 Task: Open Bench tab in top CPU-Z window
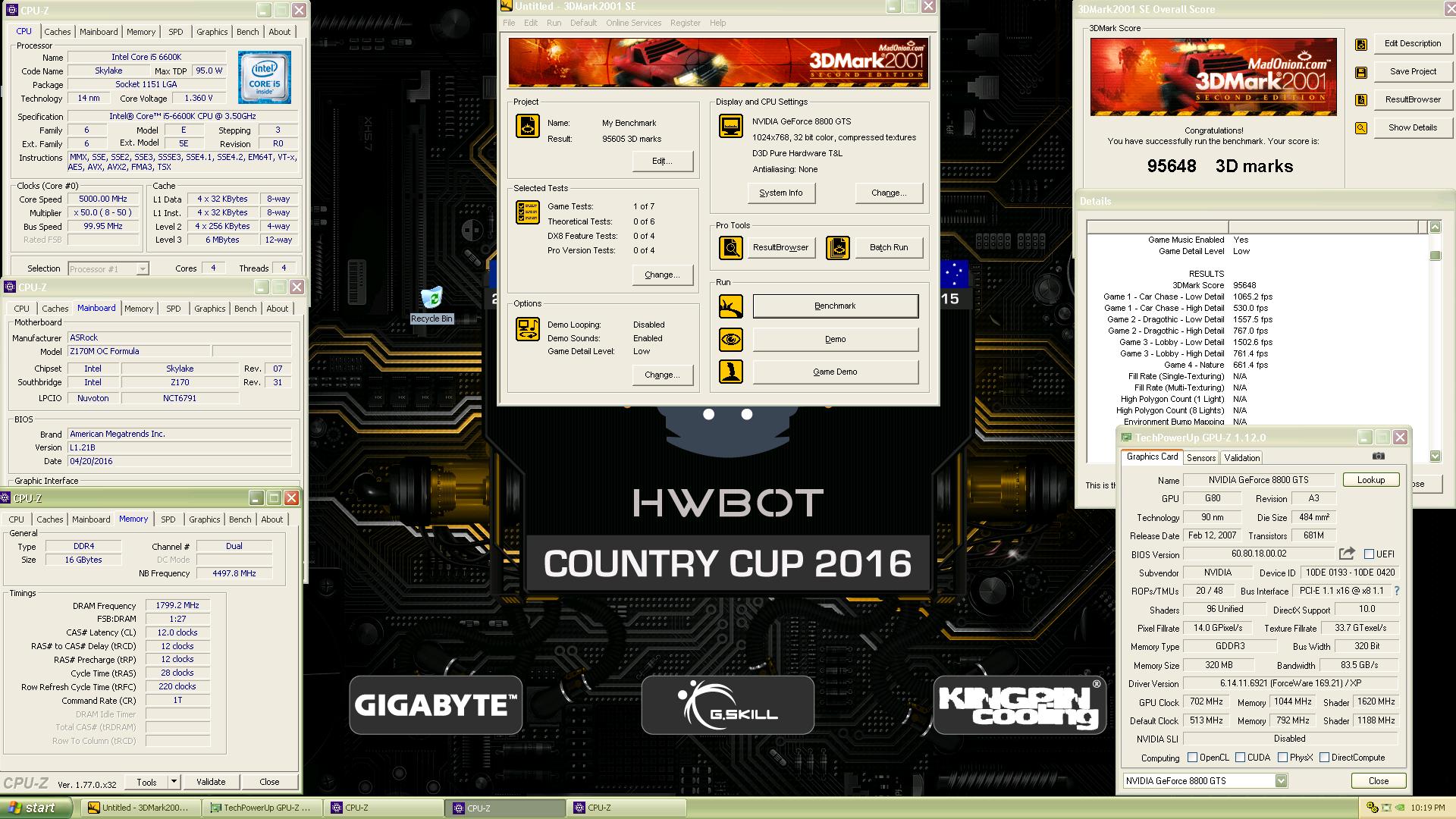pos(247,32)
